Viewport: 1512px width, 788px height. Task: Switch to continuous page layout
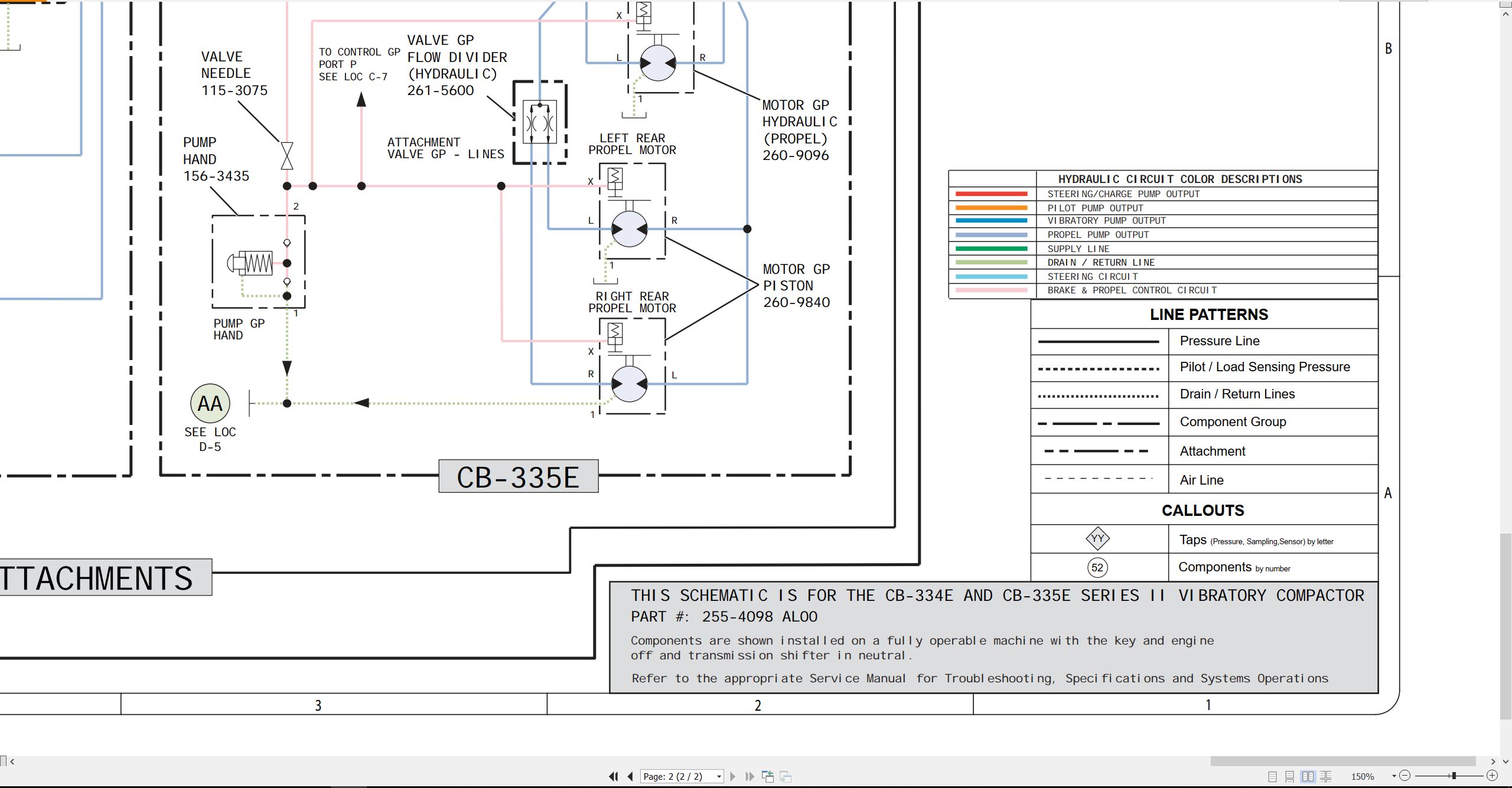click(x=1290, y=777)
